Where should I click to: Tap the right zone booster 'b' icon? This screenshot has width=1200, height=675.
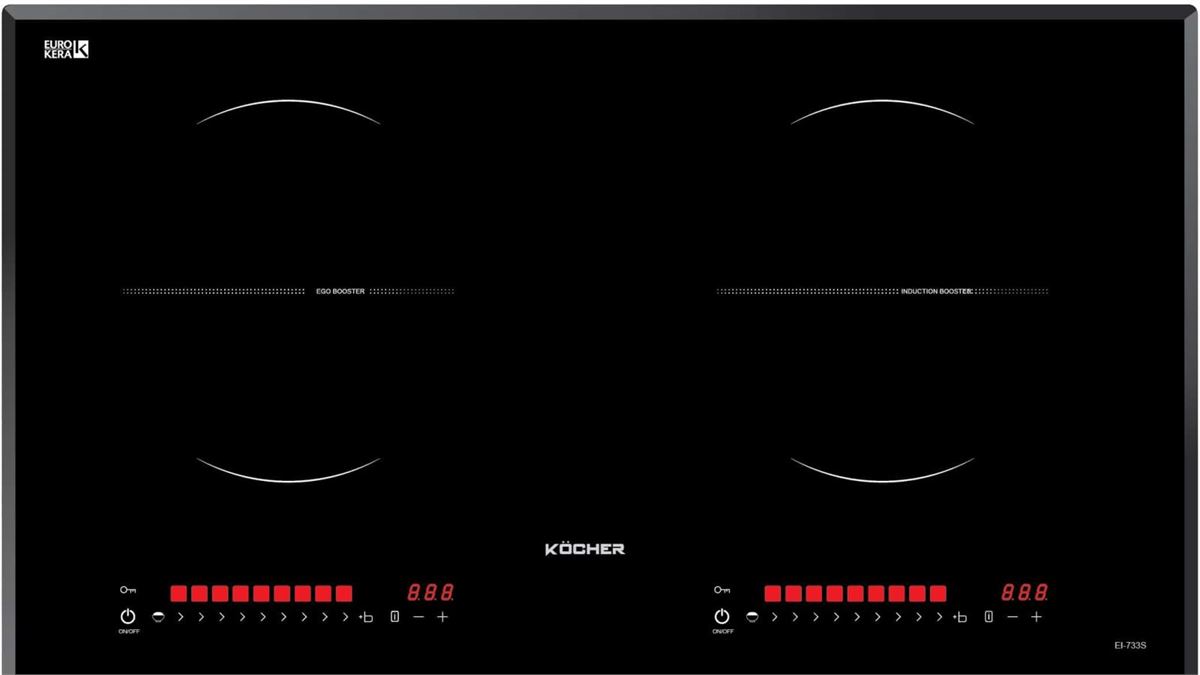[960, 617]
